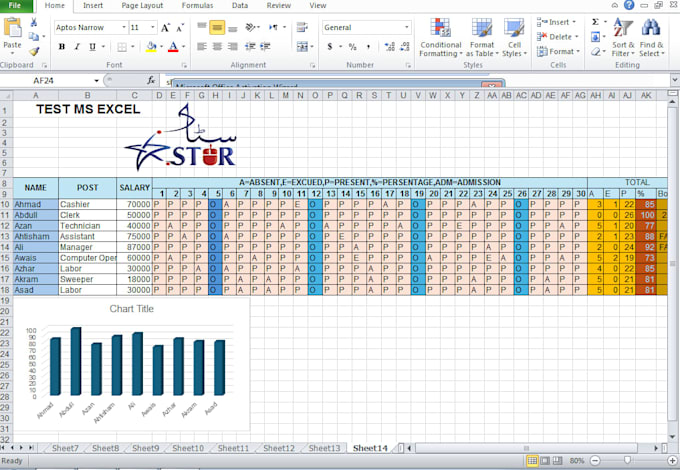Click Merge & Center icon
680x470 pixels.
(x=302, y=46)
